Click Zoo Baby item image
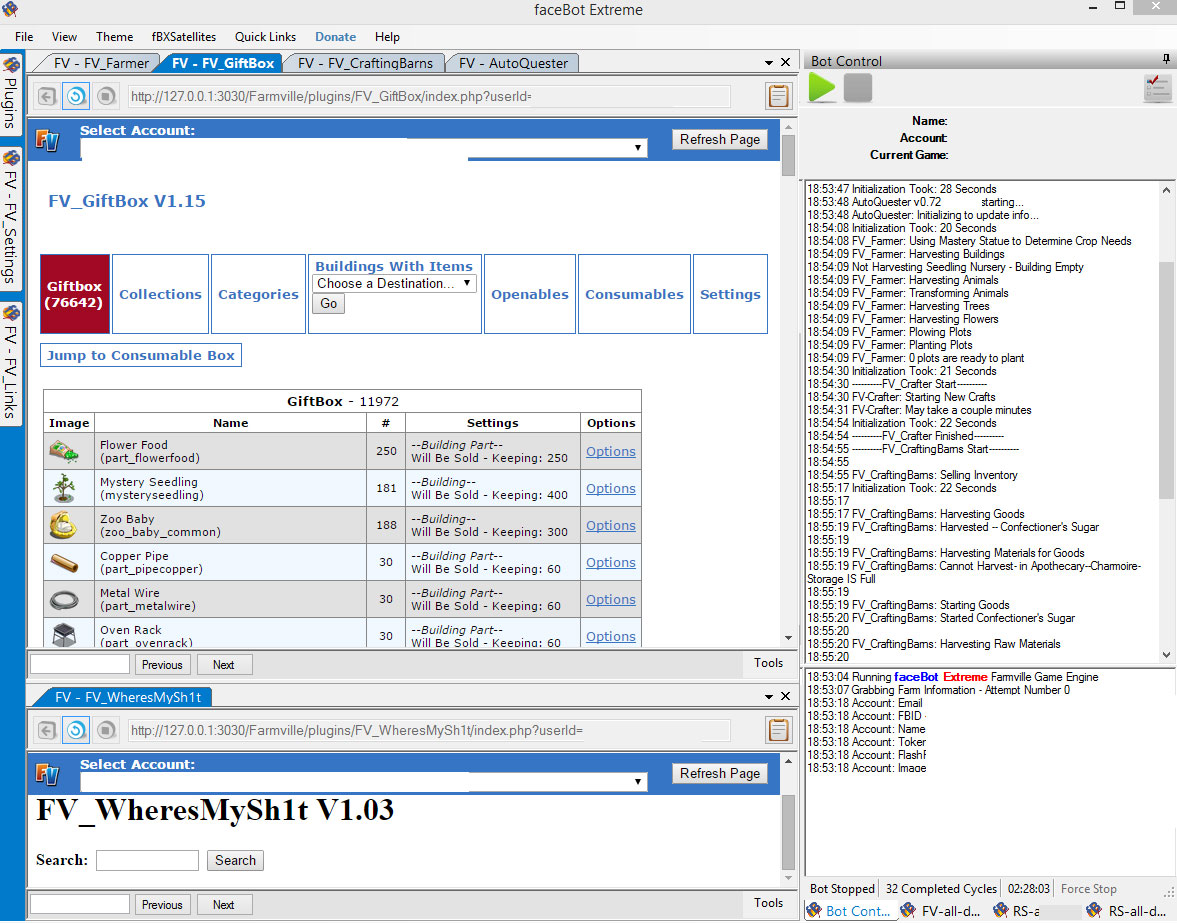Image resolution: width=1177 pixels, height=923 pixels. pyautogui.click(x=63, y=525)
